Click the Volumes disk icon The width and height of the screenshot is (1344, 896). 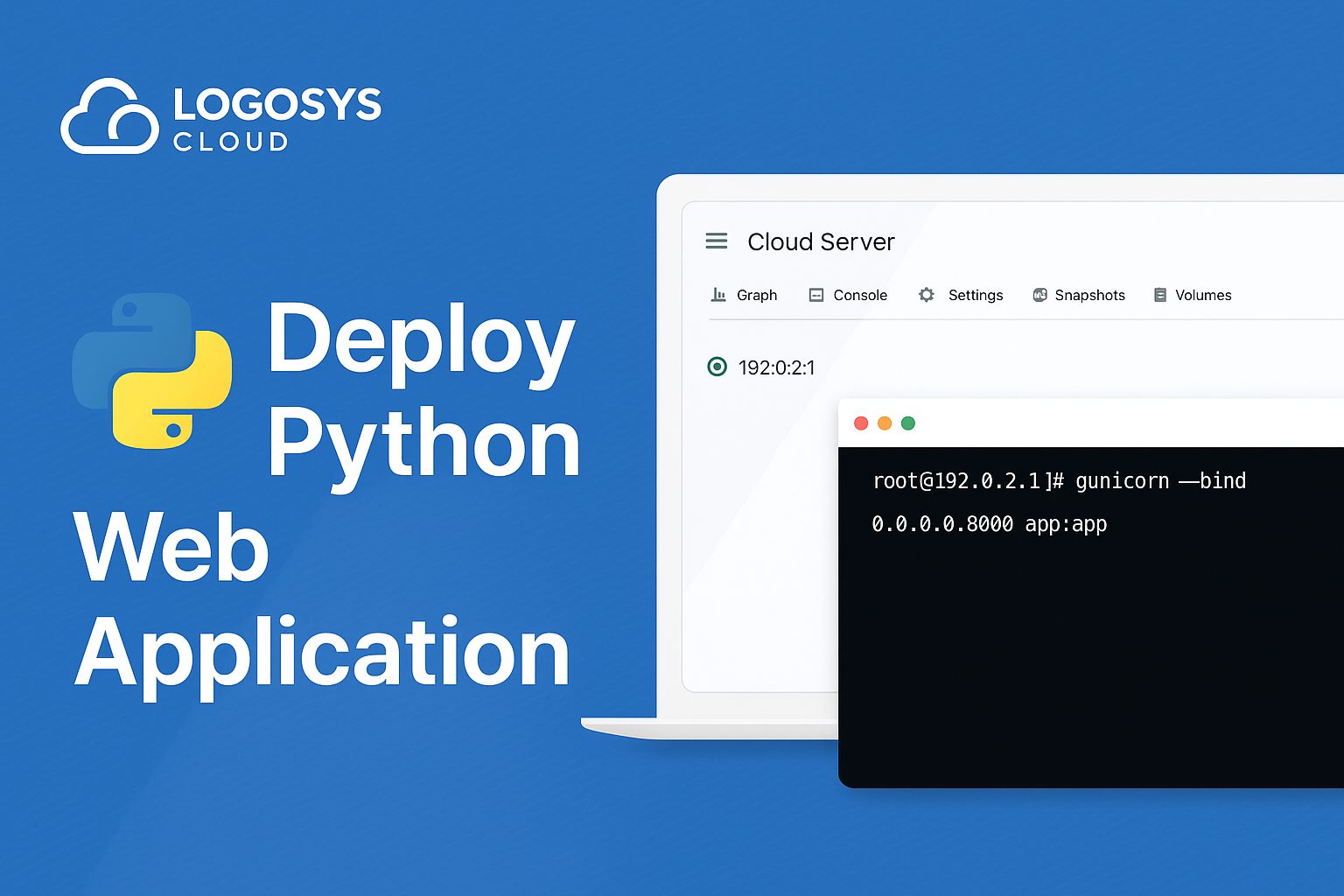[x=1159, y=295]
